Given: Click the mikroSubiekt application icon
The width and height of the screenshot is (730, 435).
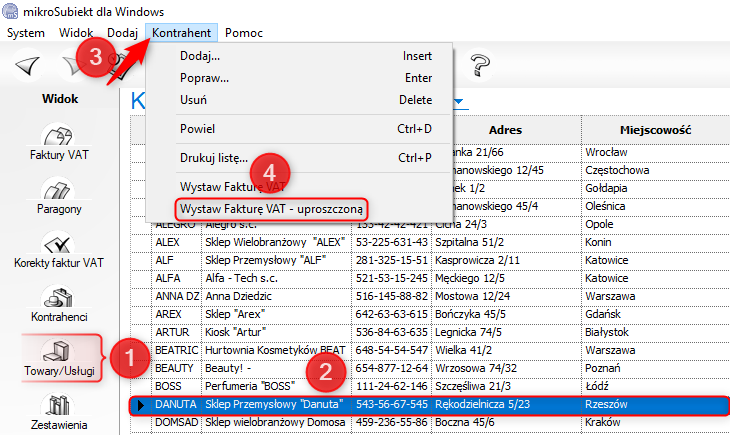Looking at the screenshot, I should (x=10, y=10).
